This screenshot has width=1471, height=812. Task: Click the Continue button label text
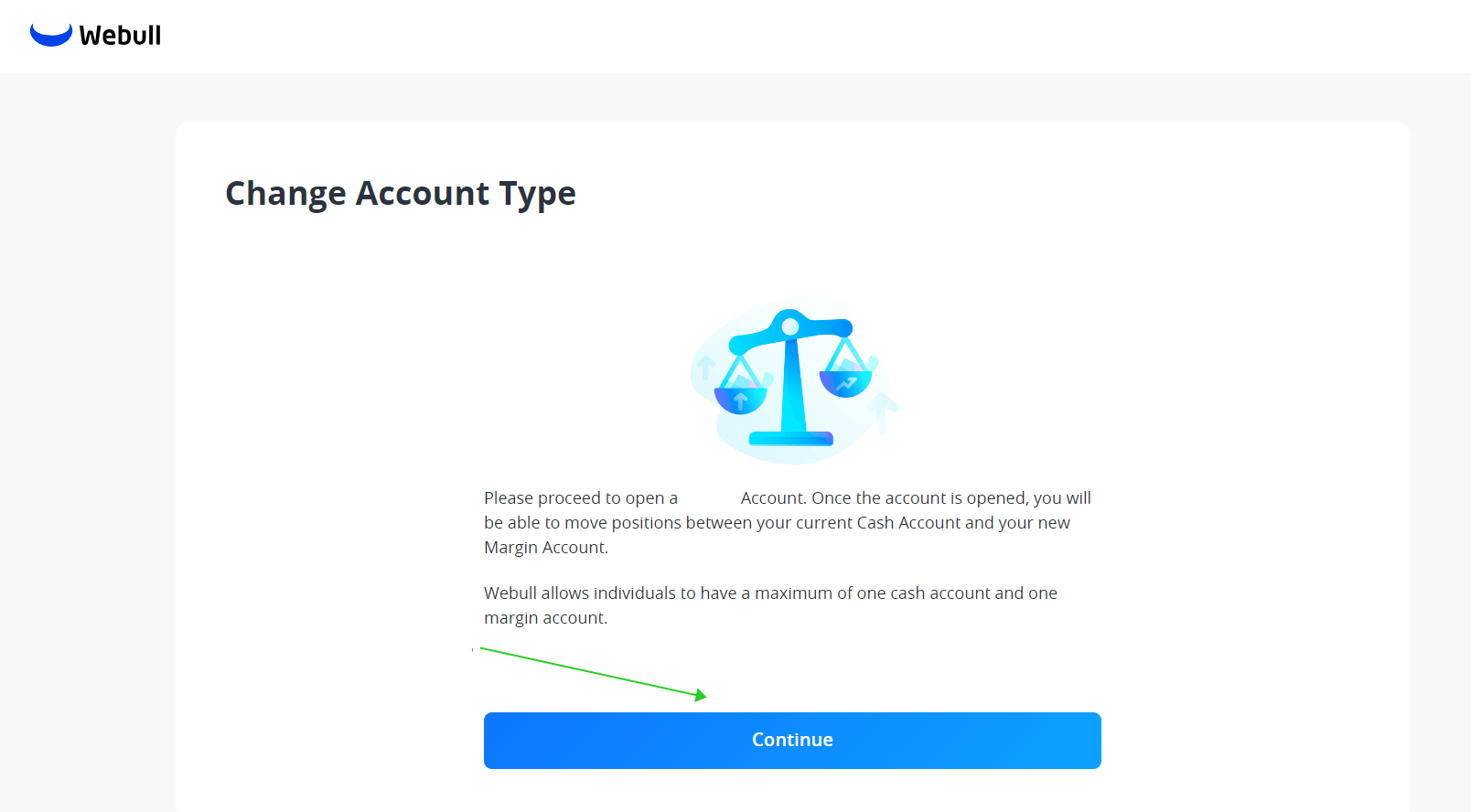tap(792, 740)
